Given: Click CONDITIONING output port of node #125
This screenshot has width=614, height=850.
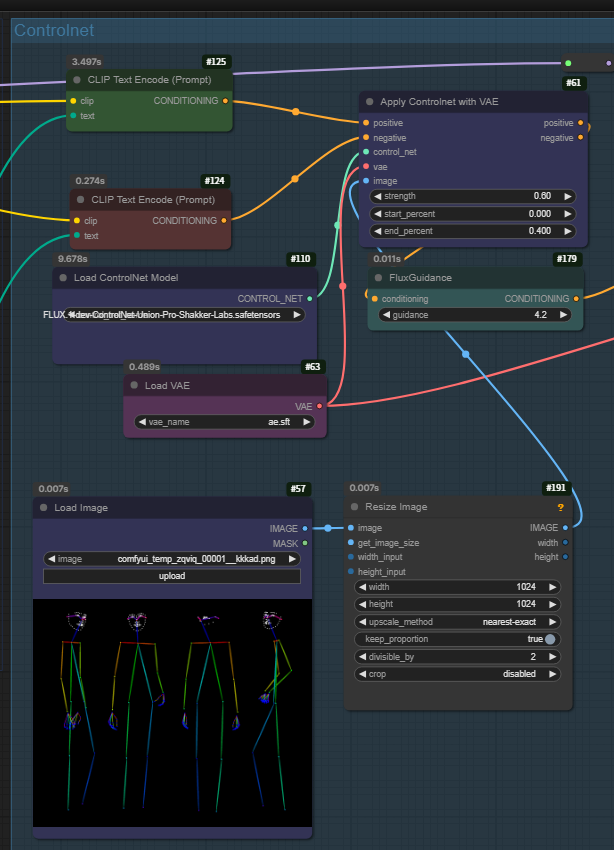Looking at the screenshot, I should pyautogui.click(x=225, y=101).
